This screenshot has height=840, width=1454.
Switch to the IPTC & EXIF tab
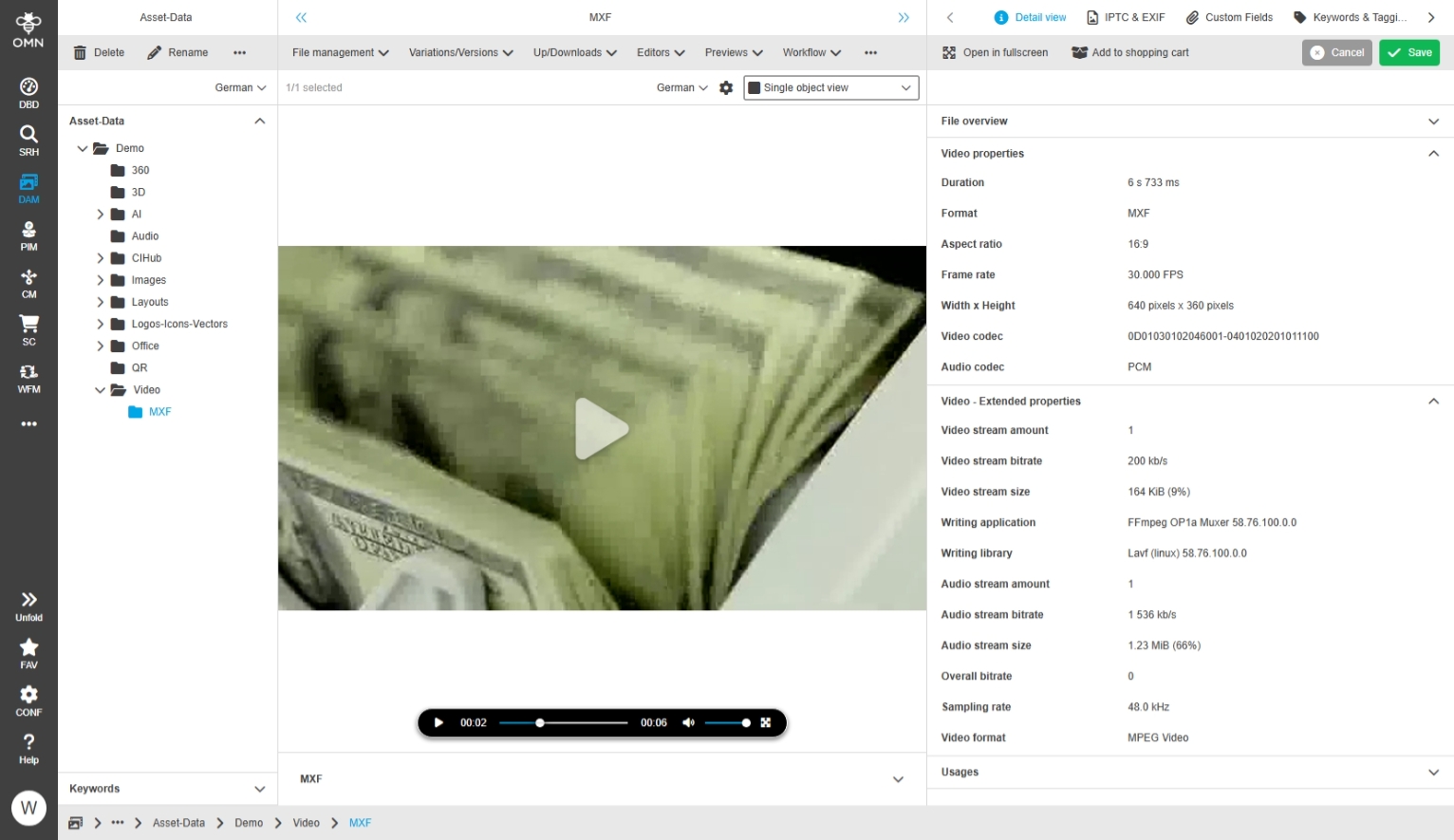(1126, 17)
